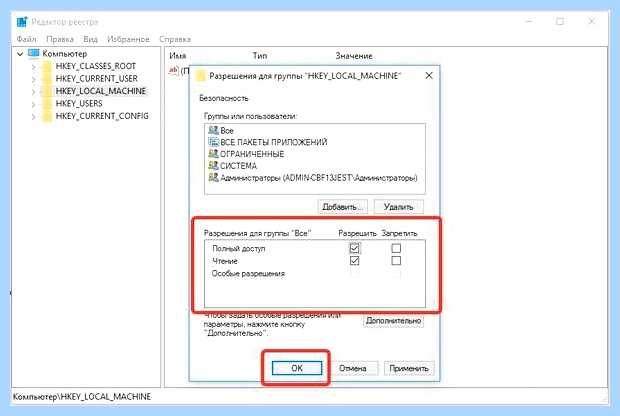Open the Справка menu

[175, 39]
